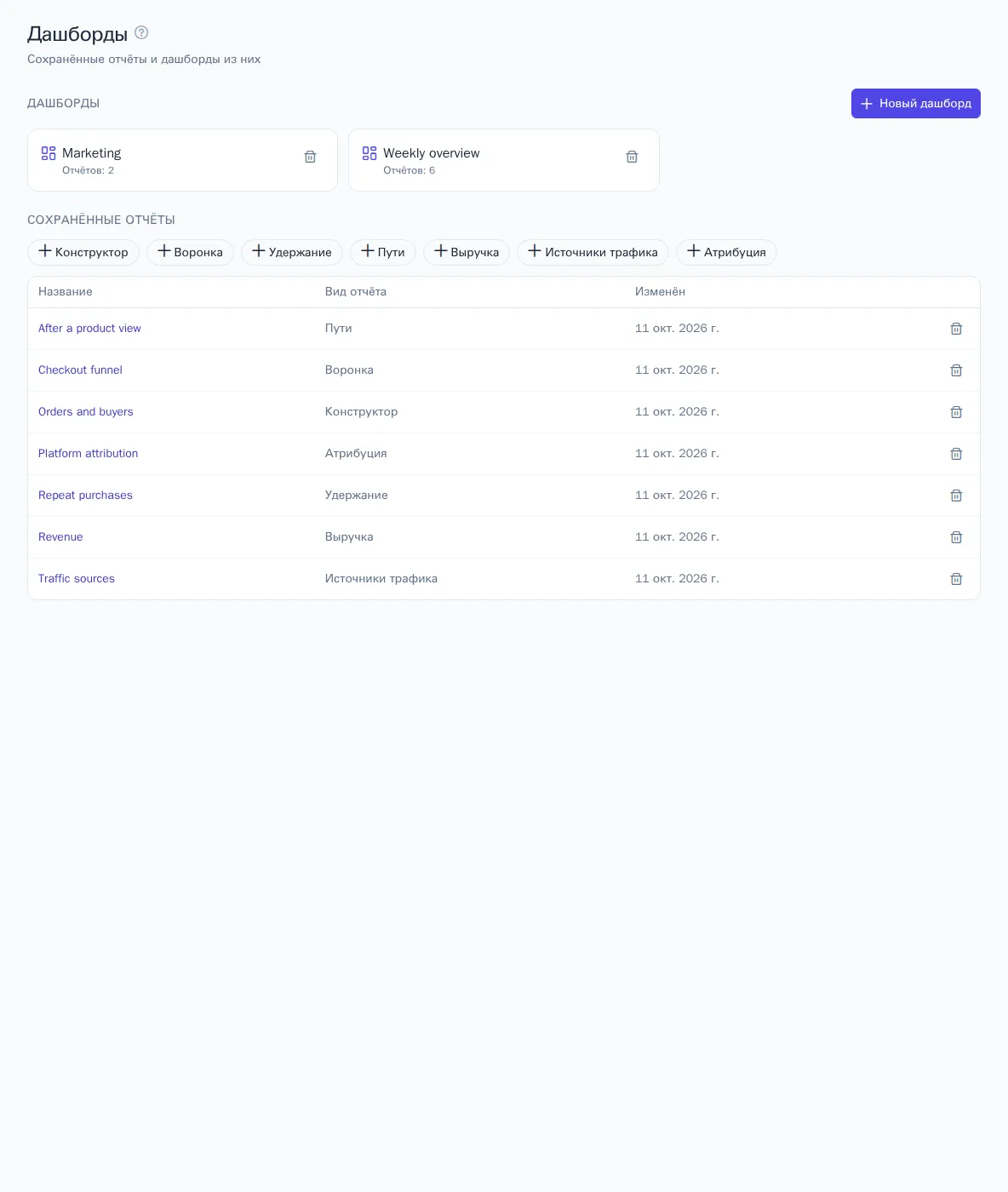Click the help icon next to Дашборды title

pos(141,33)
